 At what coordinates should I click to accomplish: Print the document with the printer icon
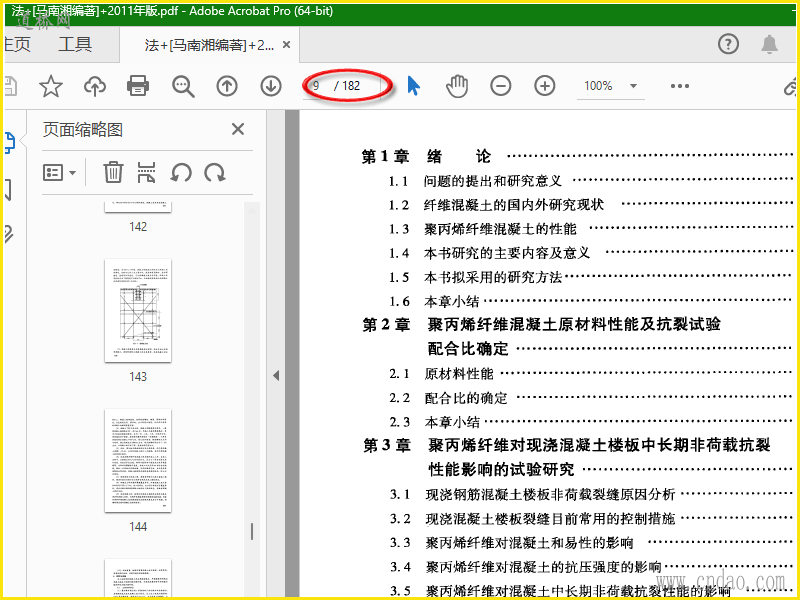point(138,86)
